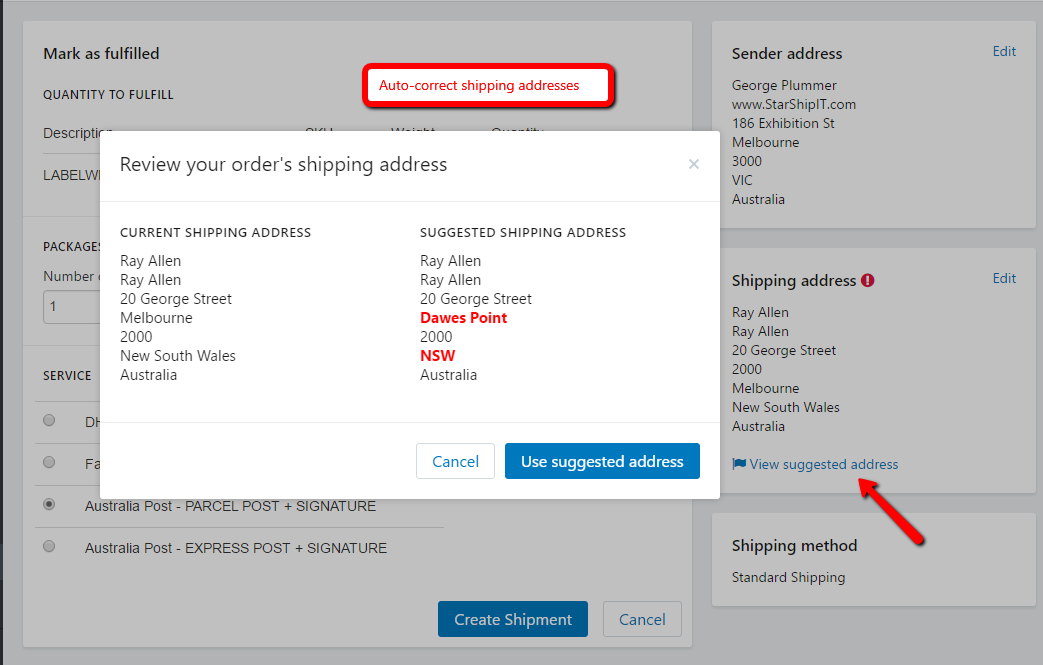Screen dimensions: 1043x665
Task: Click Cancel beside Create Shipment
Action: click(x=642, y=619)
